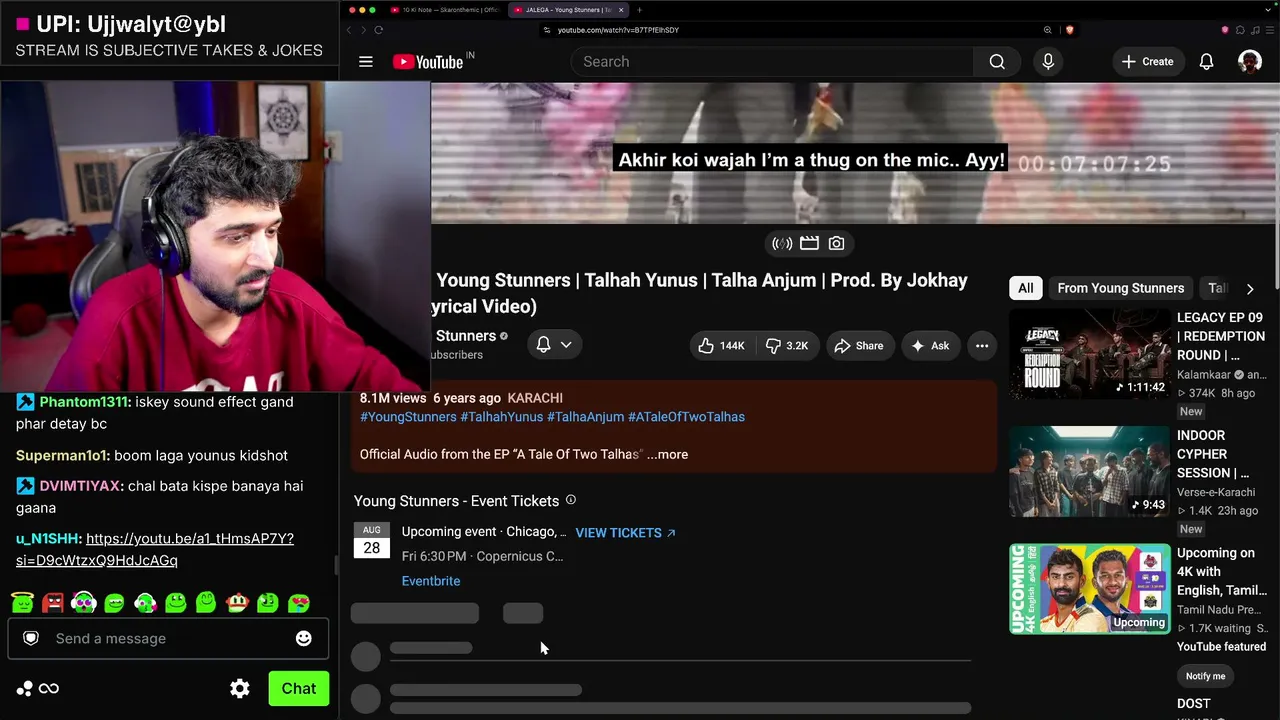The width and height of the screenshot is (1280, 720).
Task: Close the JALEGA browser tab
Action: pos(619,10)
